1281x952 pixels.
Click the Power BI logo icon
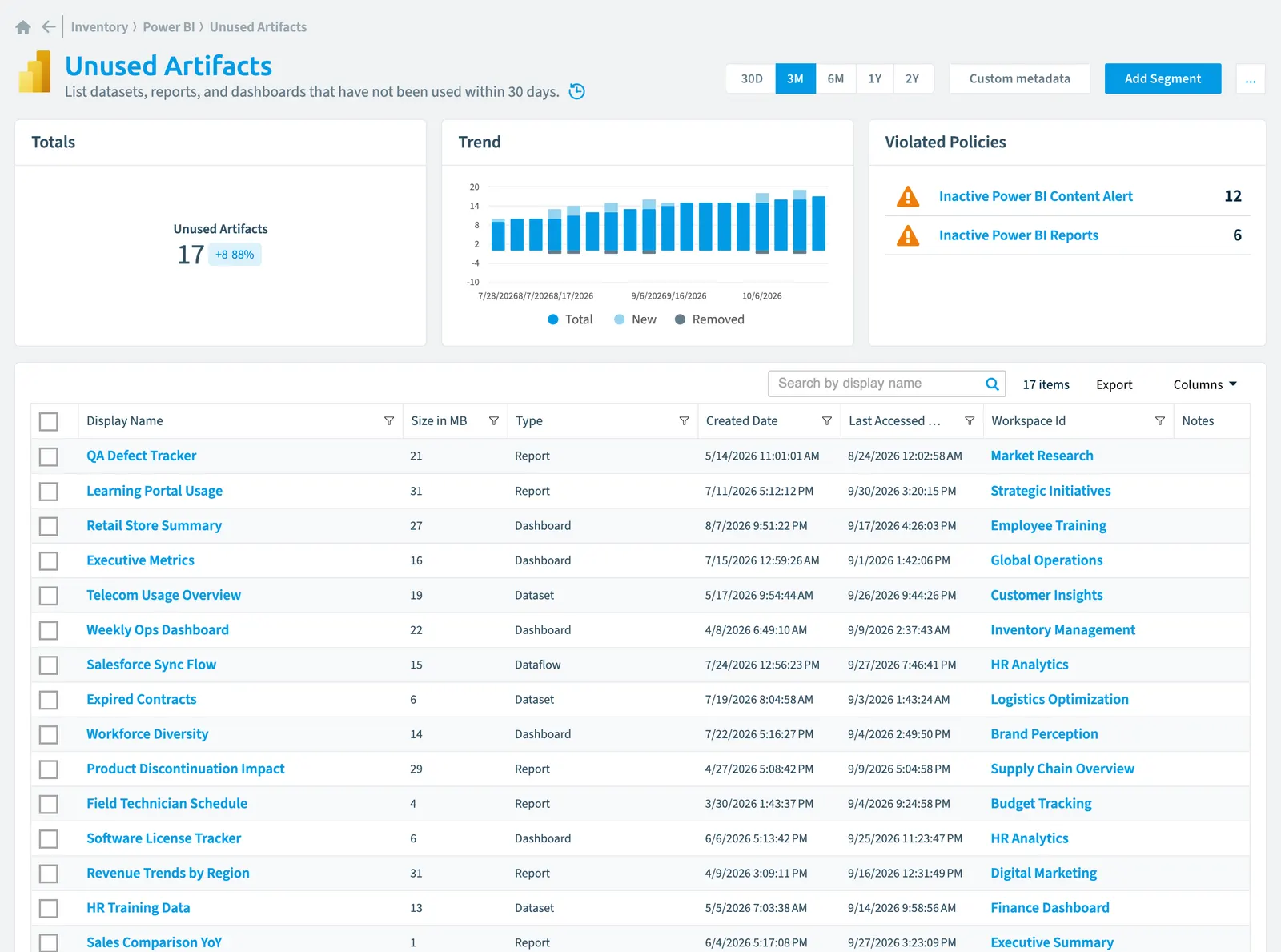pos(34,72)
